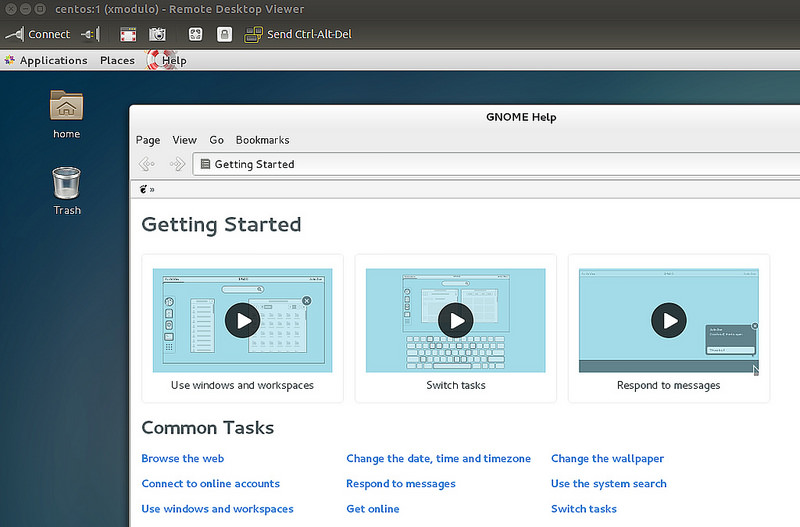The height and width of the screenshot is (527, 800).
Task: Toggle fullscreen mode in Remote Desktop Viewer
Action: (x=128, y=34)
